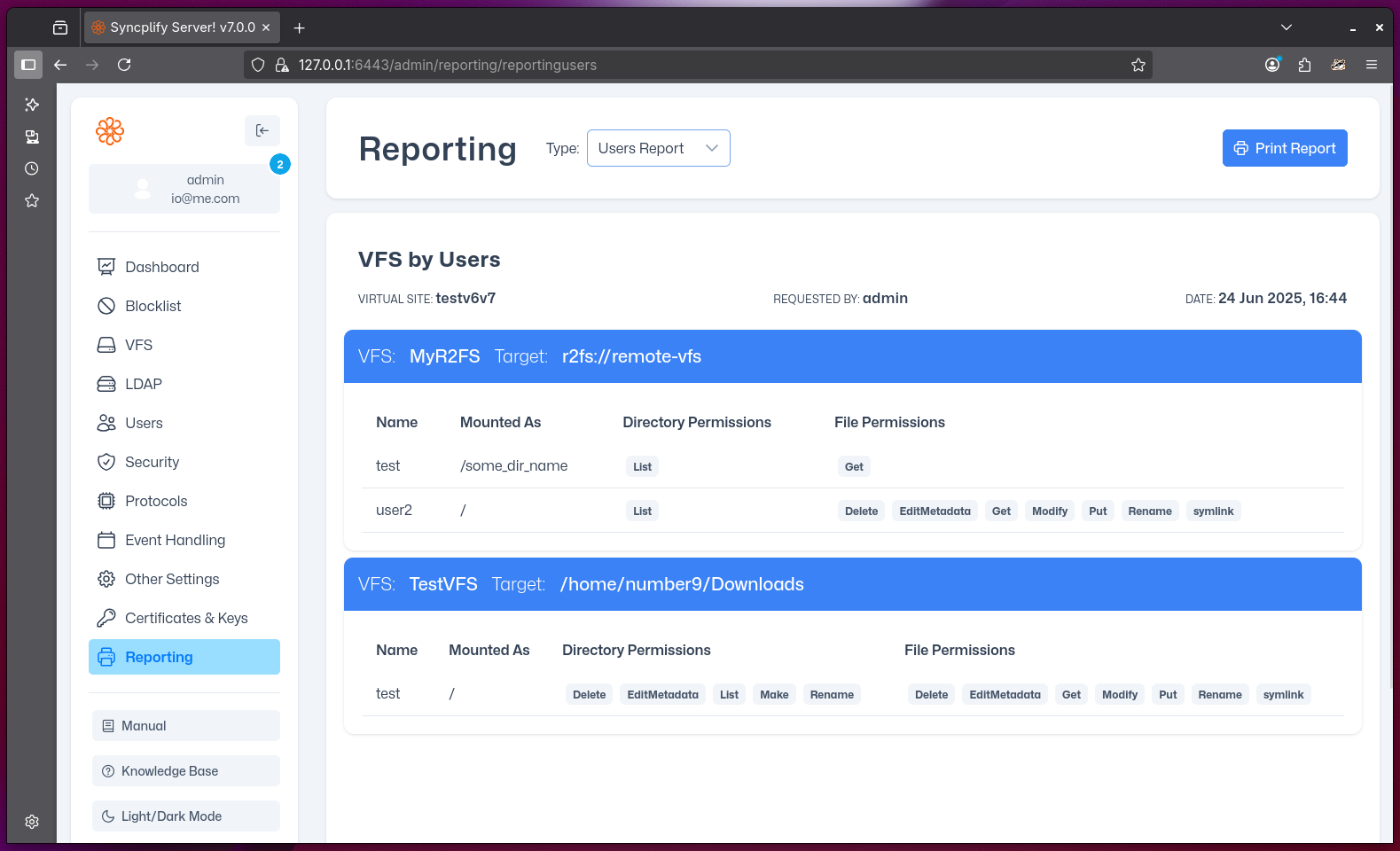Switch to the Syncplify Server! v7.0.0 tab

click(182, 27)
